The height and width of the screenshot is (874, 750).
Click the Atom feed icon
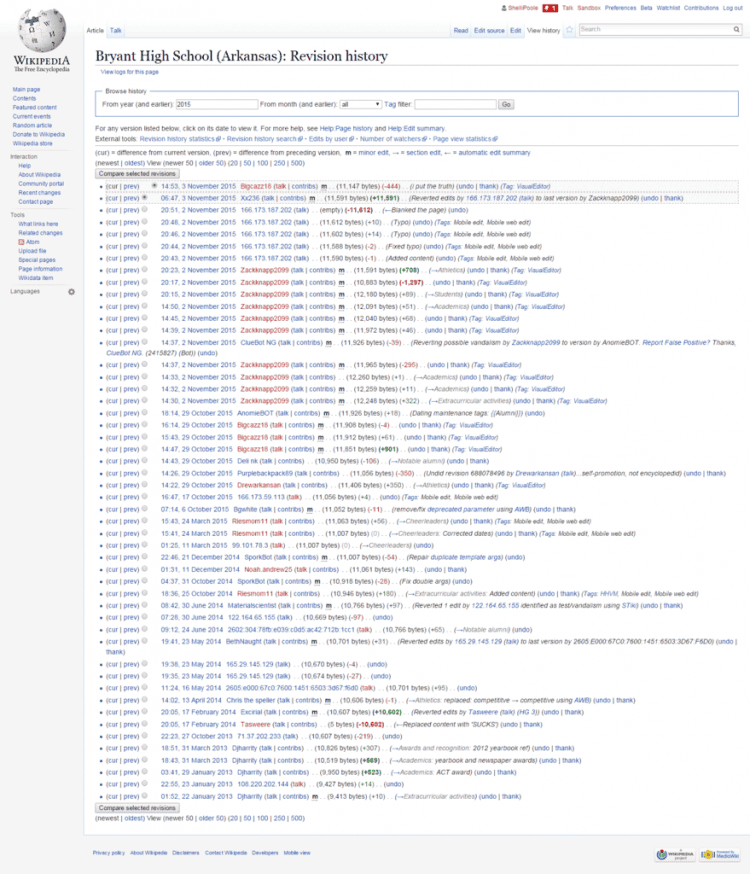[x=22, y=242]
